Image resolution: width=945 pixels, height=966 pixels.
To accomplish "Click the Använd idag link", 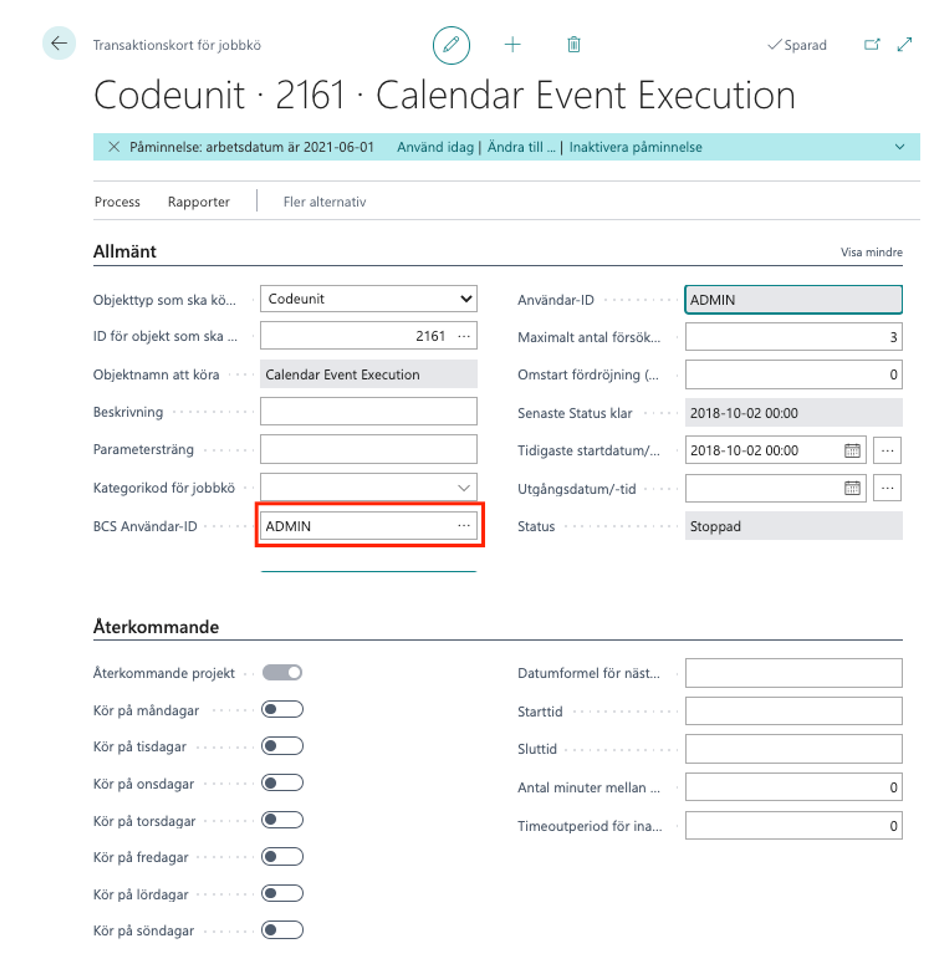I will (x=436, y=147).
